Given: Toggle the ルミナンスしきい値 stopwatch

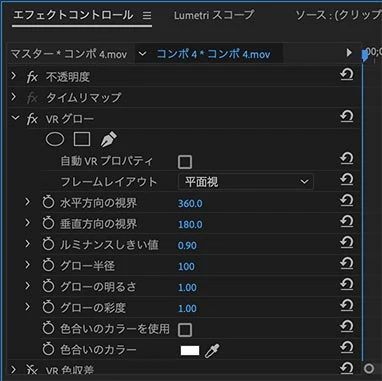Looking at the screenshot, I should [x=48, y=244].
